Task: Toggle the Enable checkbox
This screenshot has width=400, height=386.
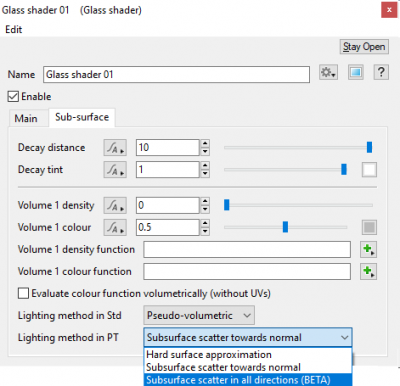Action: (x=13, y=97)
